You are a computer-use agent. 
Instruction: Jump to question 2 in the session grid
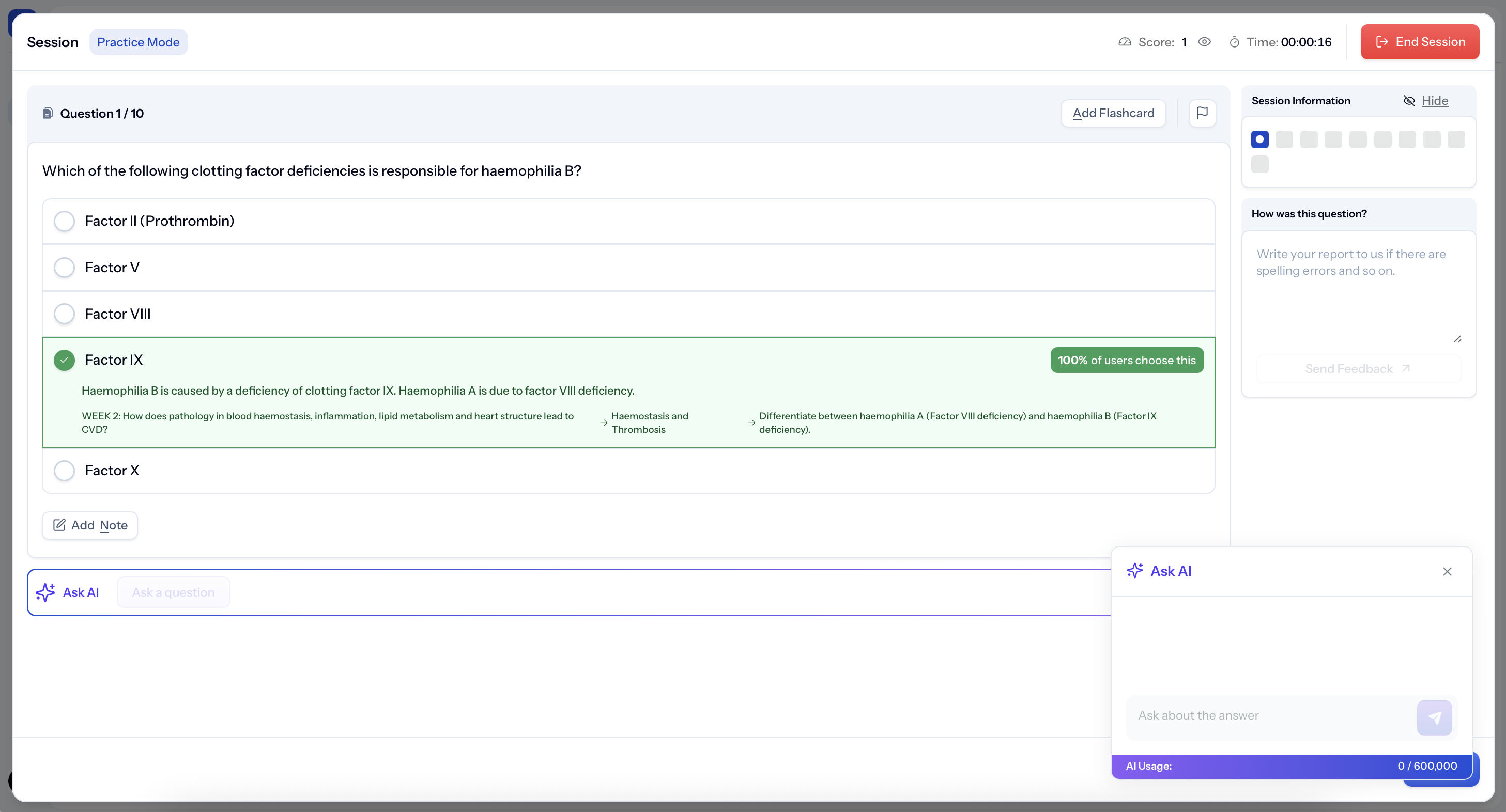[x=1284, y=139]
